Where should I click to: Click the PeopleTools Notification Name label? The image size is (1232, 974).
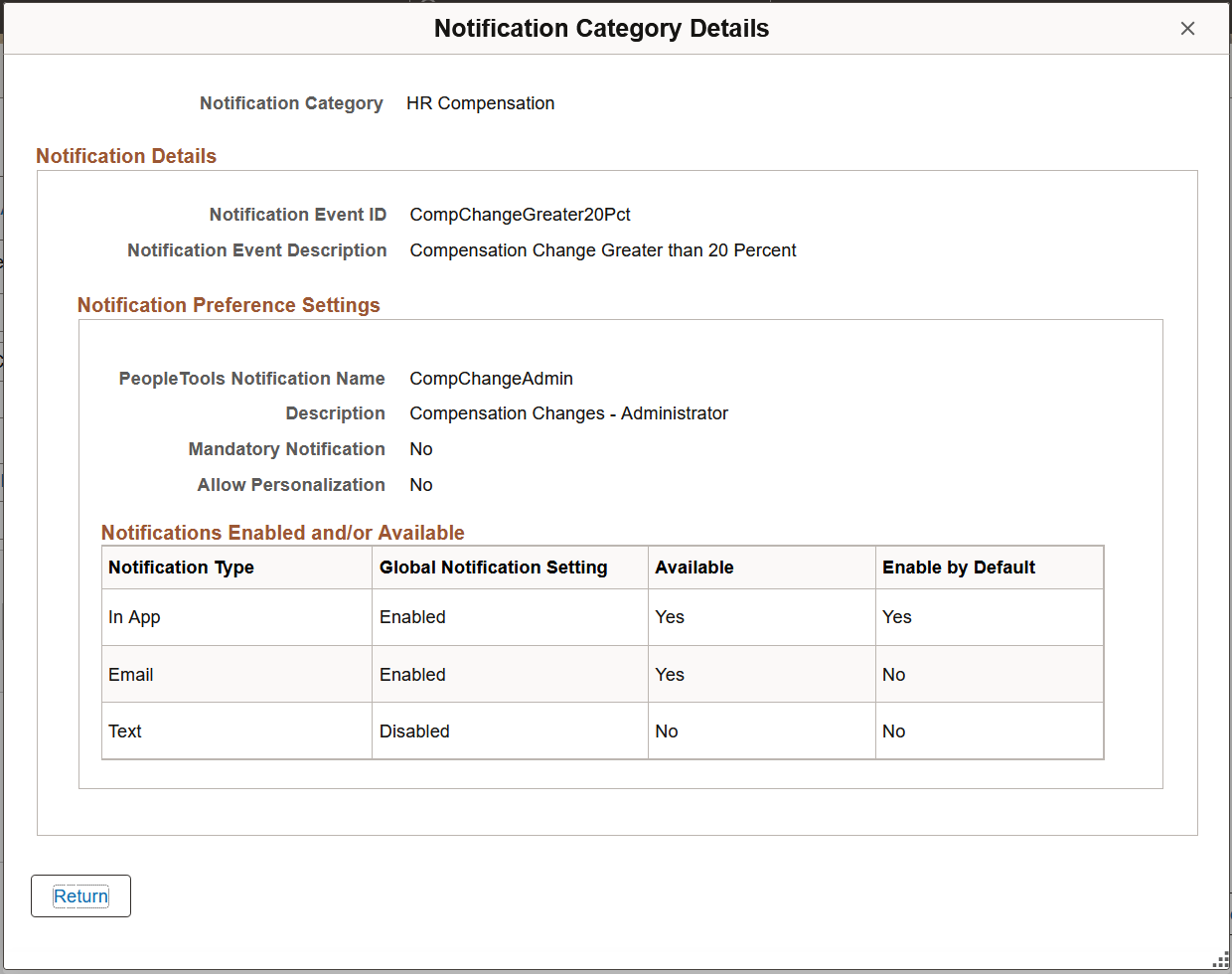252,379
